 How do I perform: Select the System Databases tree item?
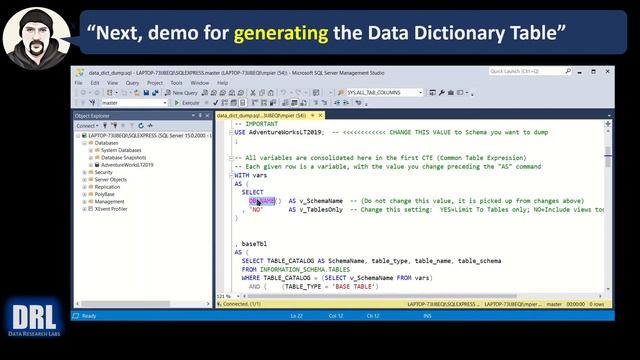pos(121,150)
